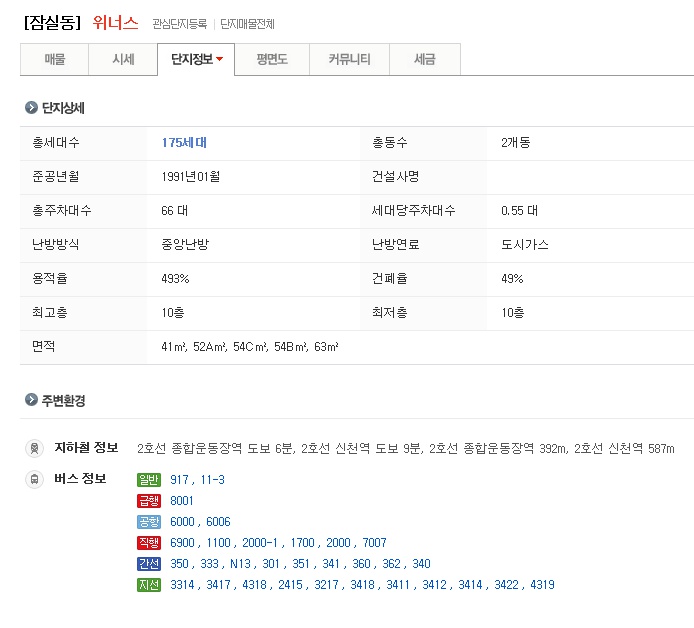This screenshot has width=694, height=628.
Task: Select the 도시가스 heating fuel value
Action: pyautogui.click(x=525, y=244)
